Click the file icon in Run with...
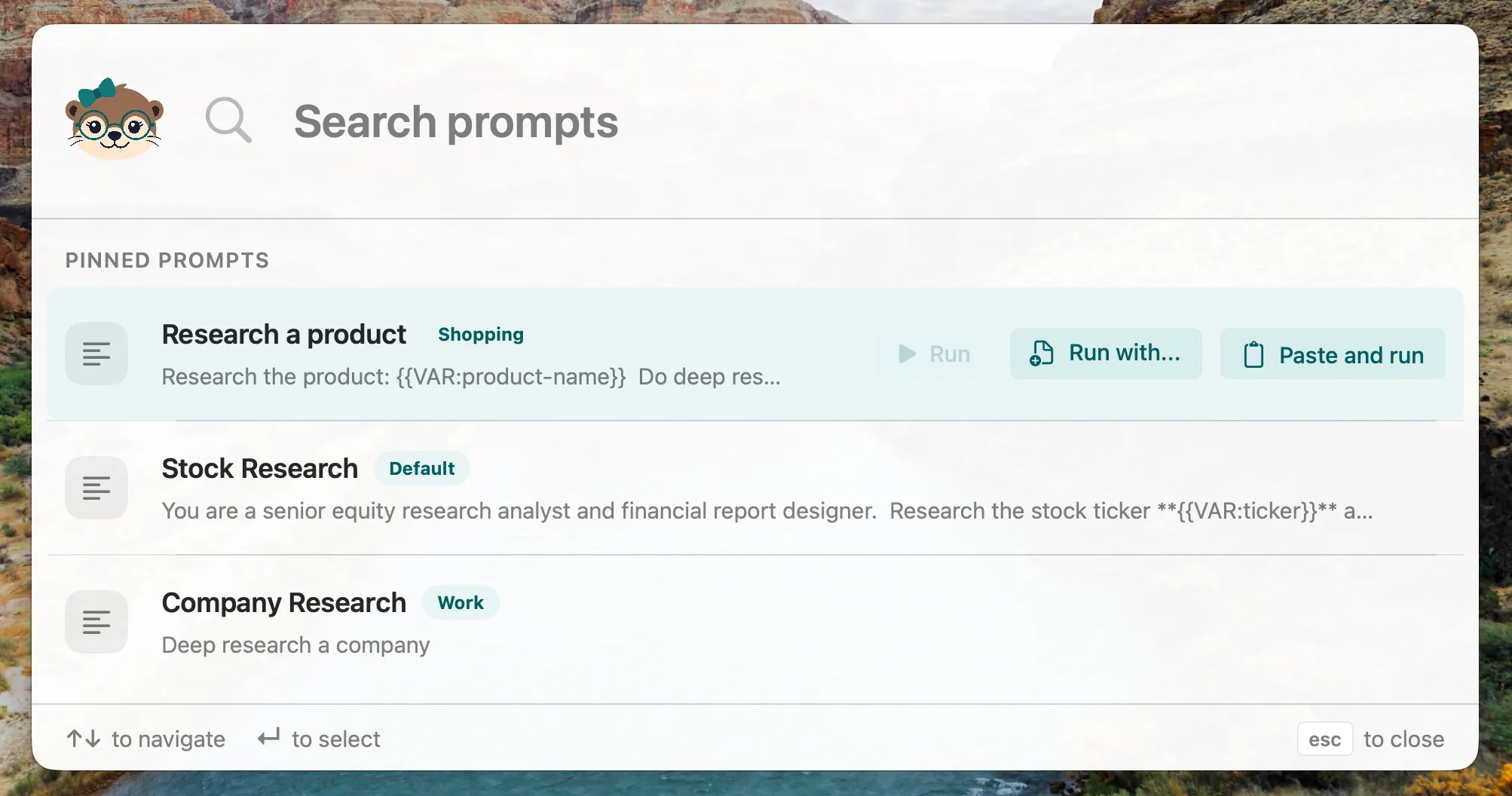The image size is (1512, 796). click(1042, 353)
